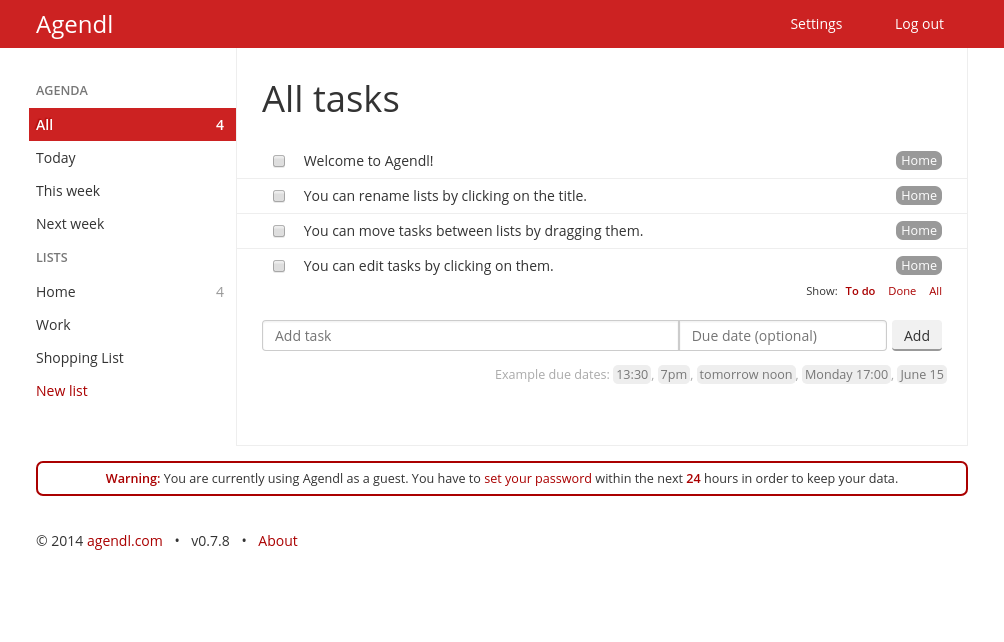Open the Shopping List
This screenshot has height=642, width=1004.
80,358
